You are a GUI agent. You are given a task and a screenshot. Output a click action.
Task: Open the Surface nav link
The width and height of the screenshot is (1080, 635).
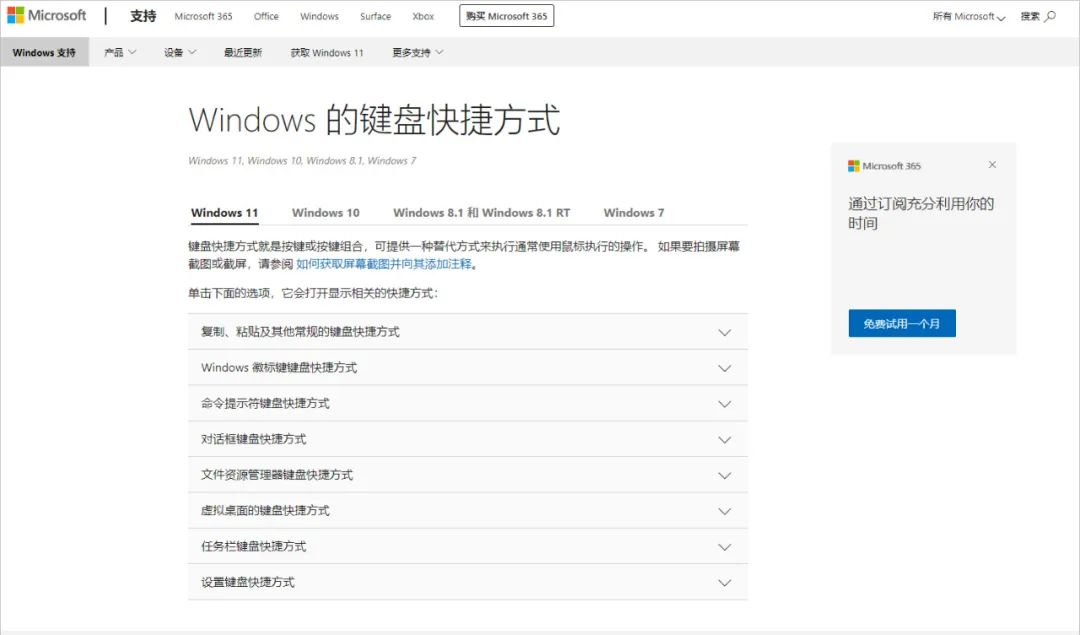click(375, 16)
